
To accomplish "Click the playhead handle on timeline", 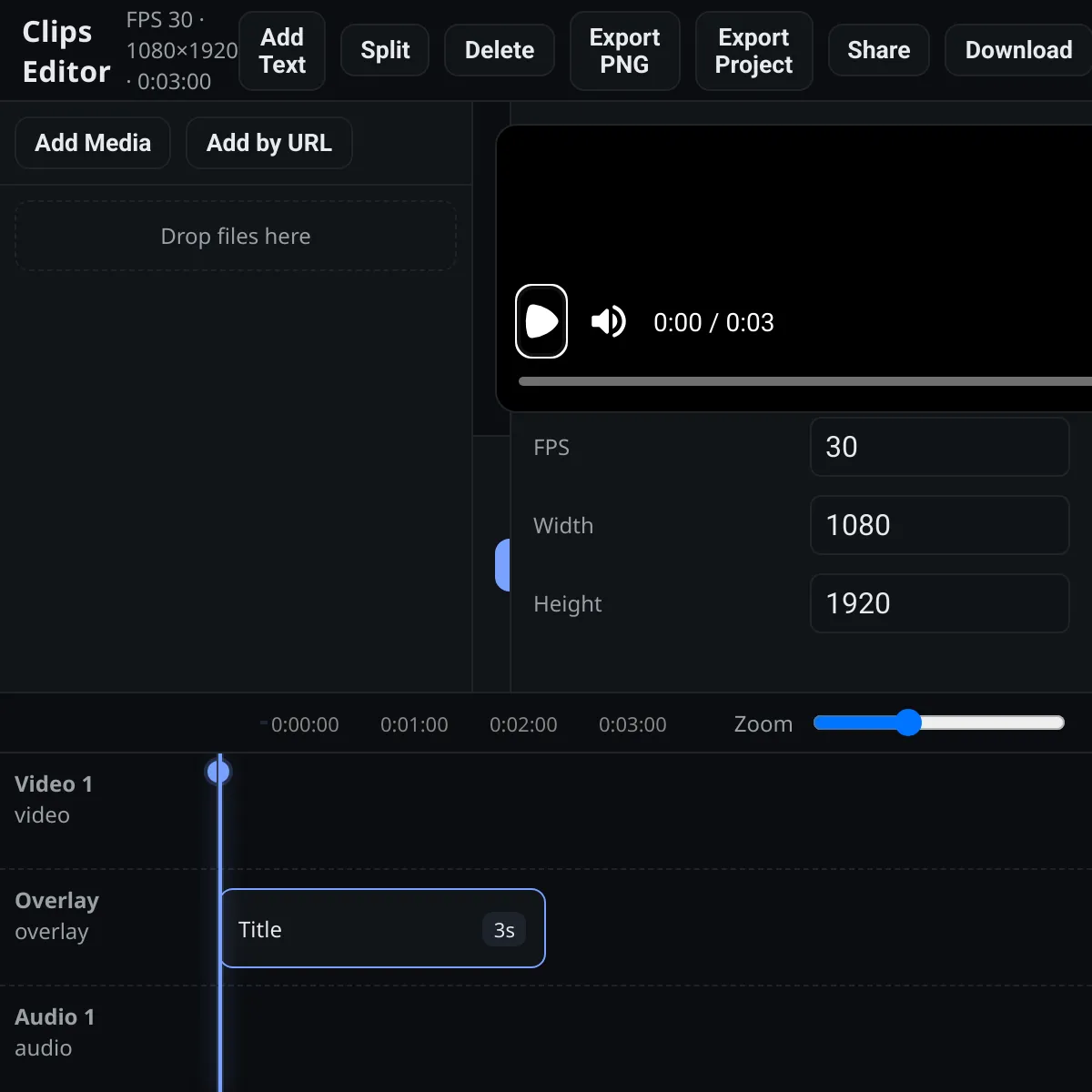I will click(x=218, y=772).
